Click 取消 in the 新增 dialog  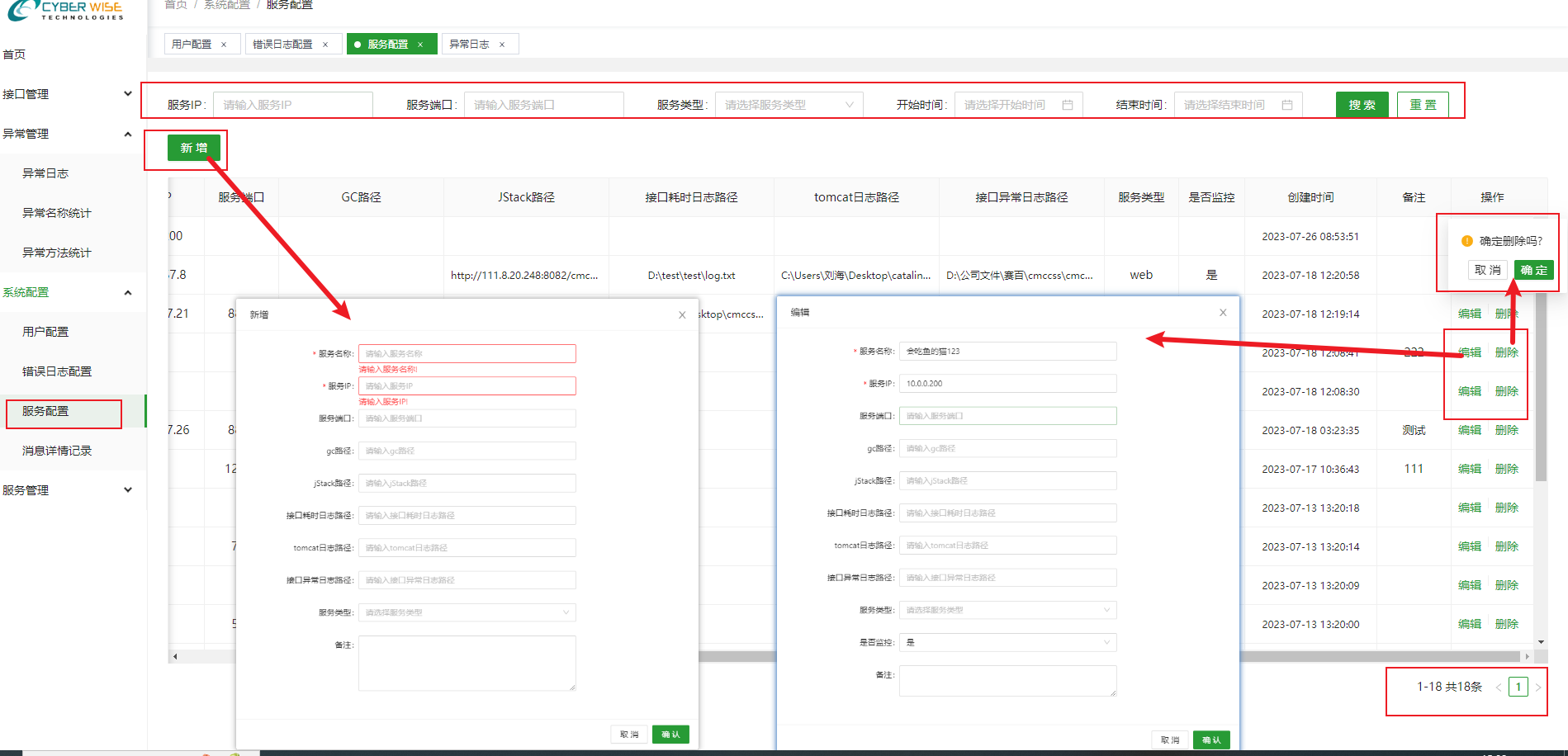click(x=629, y=735)
